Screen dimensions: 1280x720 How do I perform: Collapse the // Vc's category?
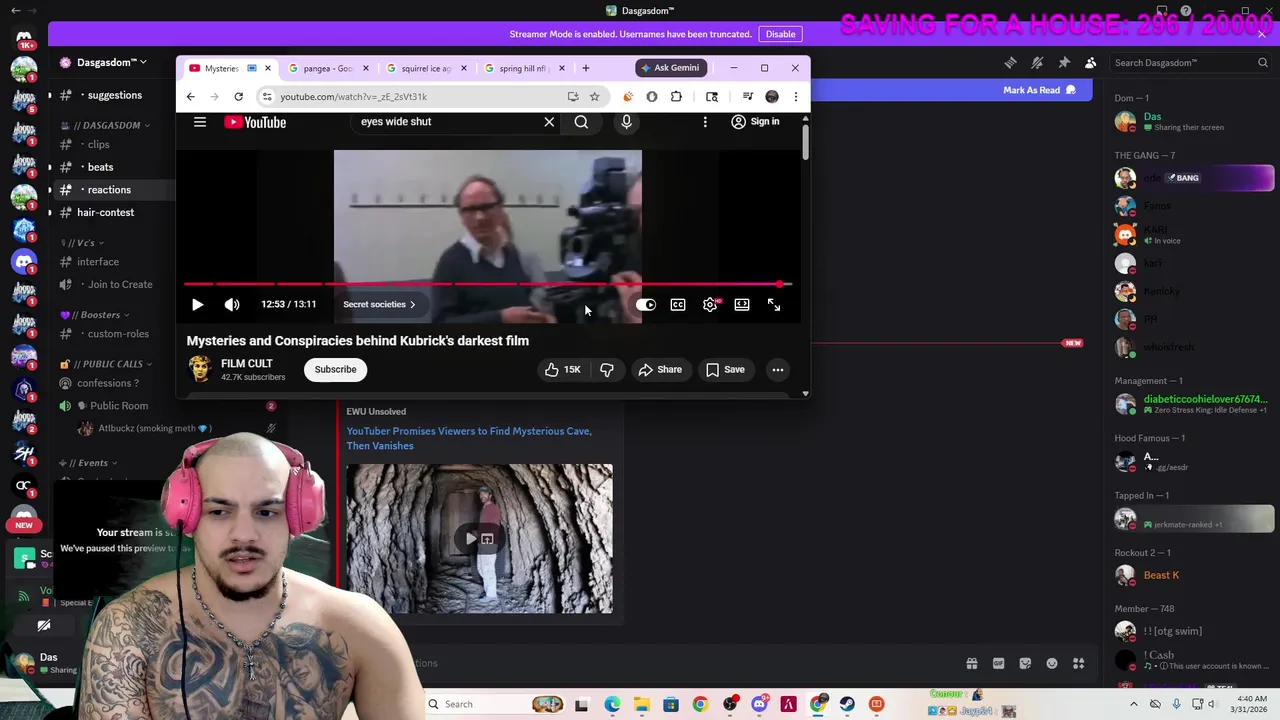(x=82, y=243)
